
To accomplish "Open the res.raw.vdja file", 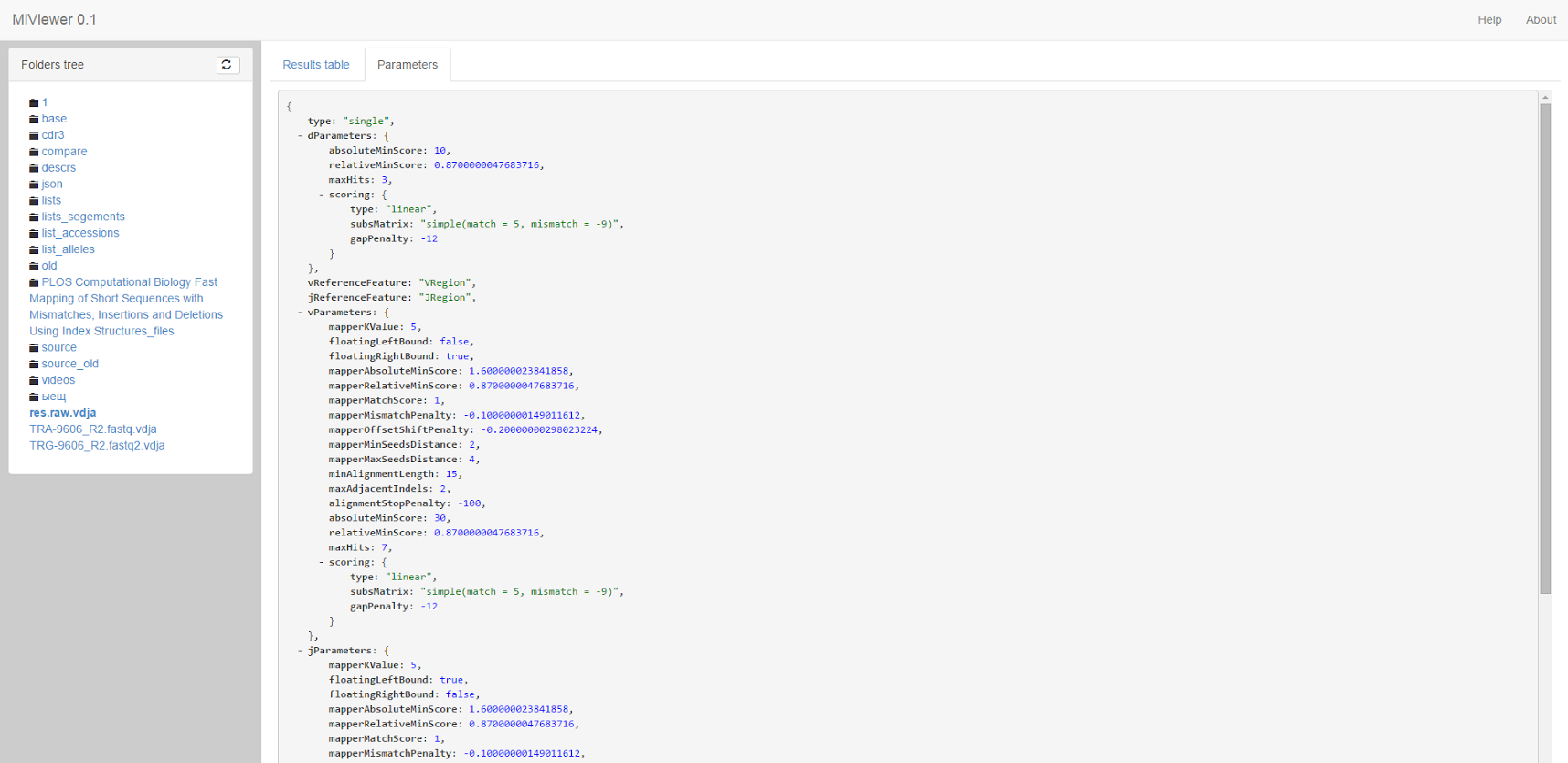I will click(62, 413).
